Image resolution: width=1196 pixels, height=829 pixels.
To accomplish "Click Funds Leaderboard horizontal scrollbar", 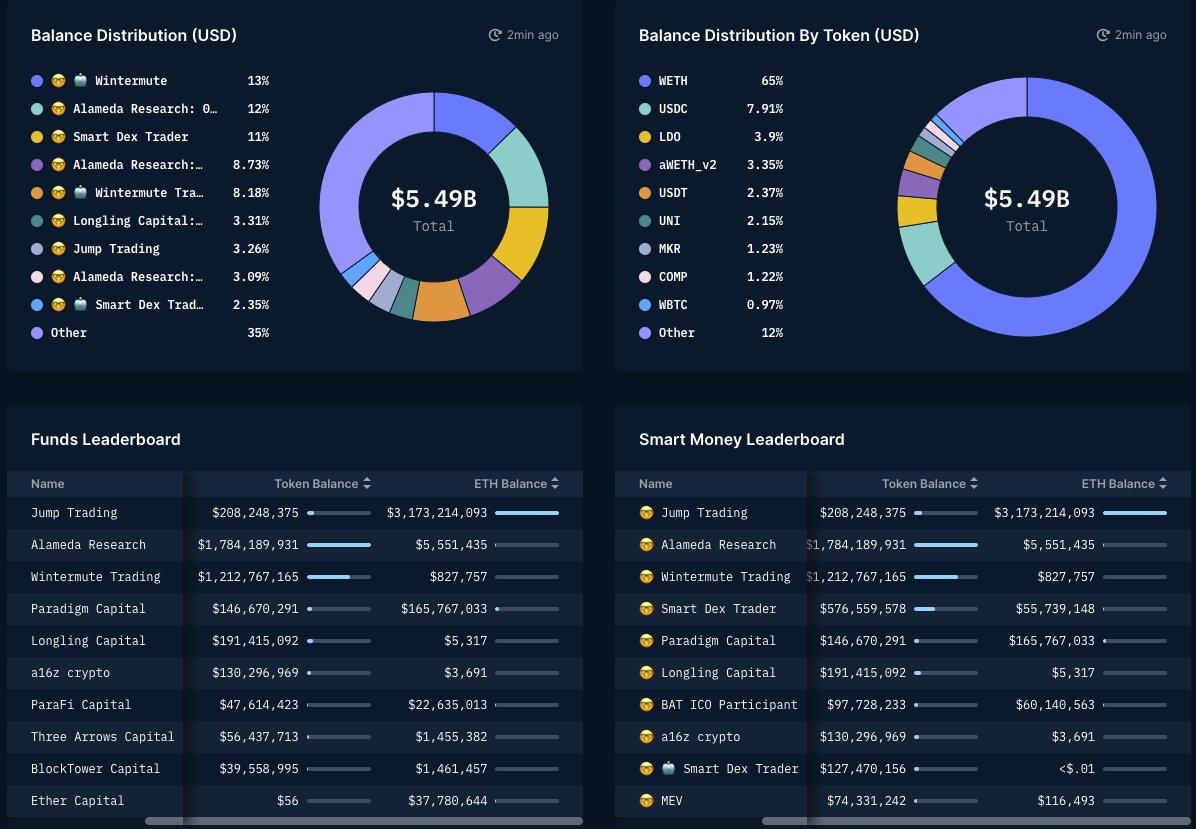I will 364,821.
